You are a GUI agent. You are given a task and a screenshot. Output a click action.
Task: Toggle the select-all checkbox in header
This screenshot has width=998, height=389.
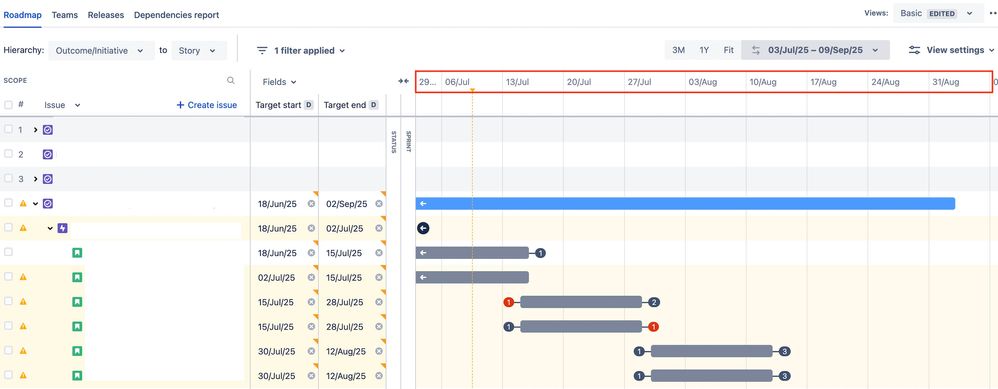click(8, 105)
